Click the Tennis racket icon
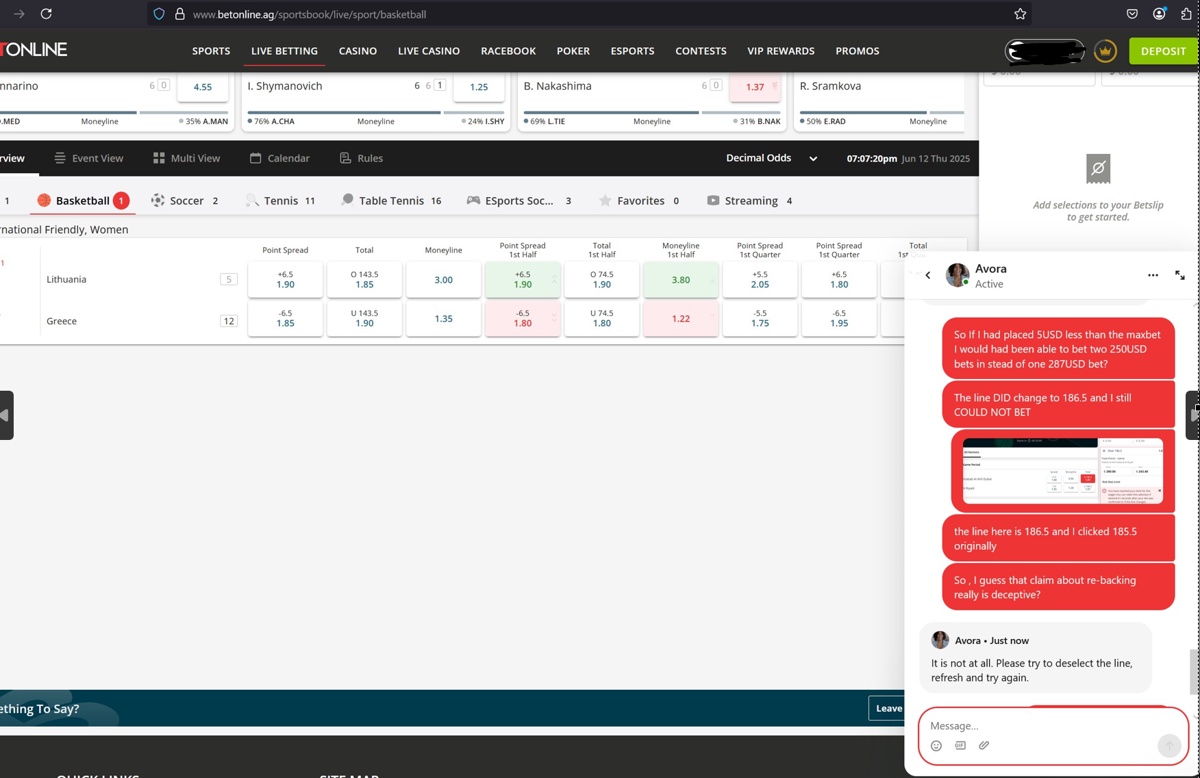The height and width of the screenshot is (778, 1200). [x=252, y=200]
